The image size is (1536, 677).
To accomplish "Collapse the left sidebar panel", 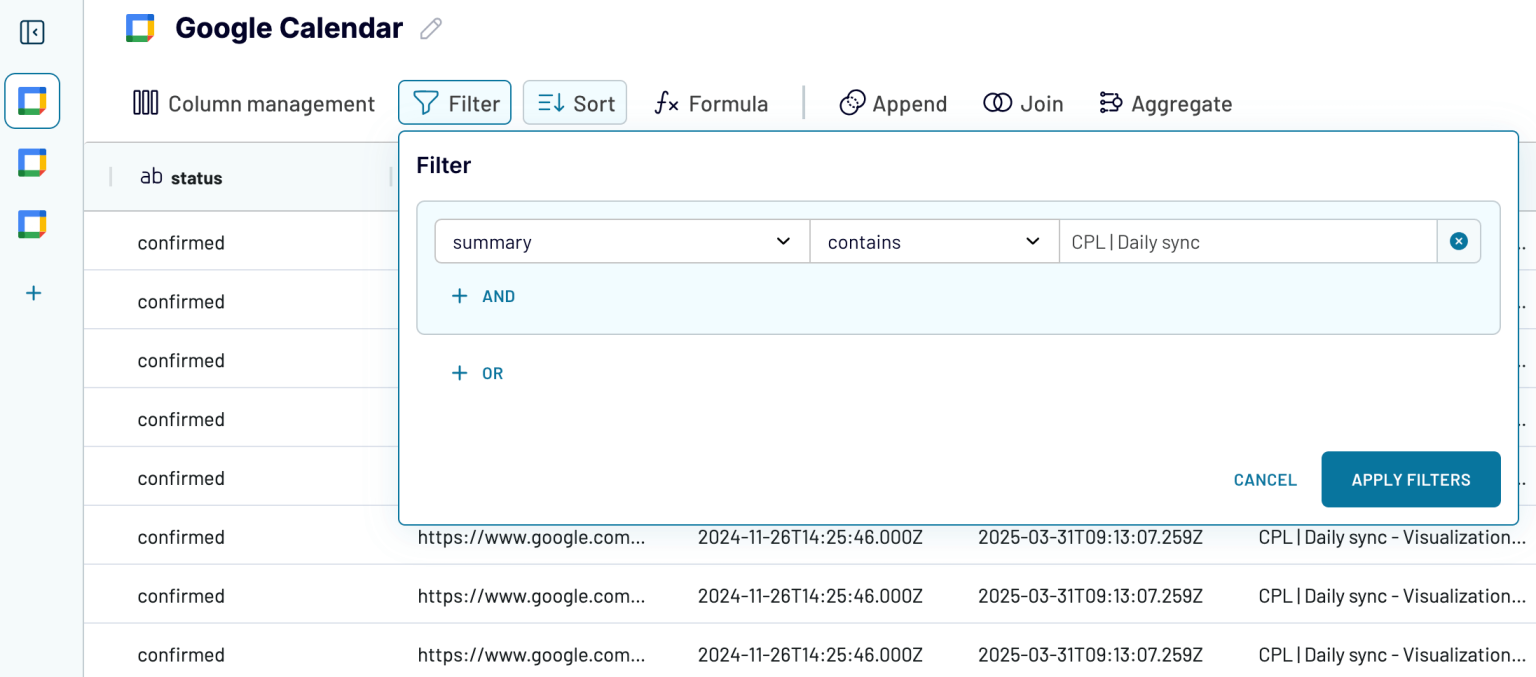I will 33,32.
